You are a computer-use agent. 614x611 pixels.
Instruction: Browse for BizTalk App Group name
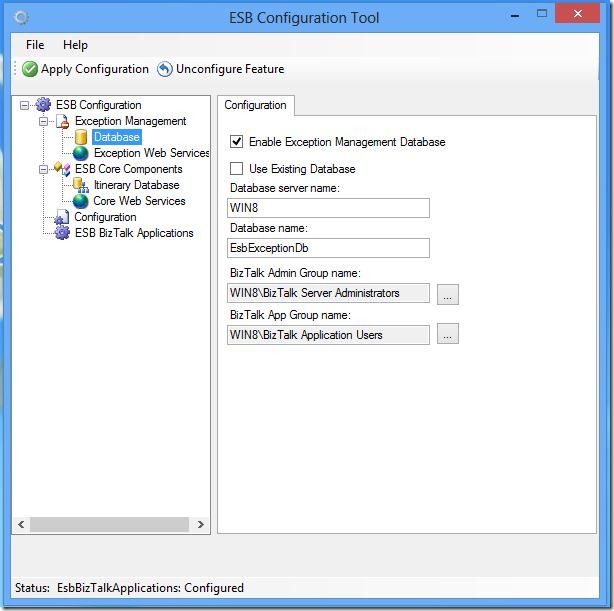448,334
